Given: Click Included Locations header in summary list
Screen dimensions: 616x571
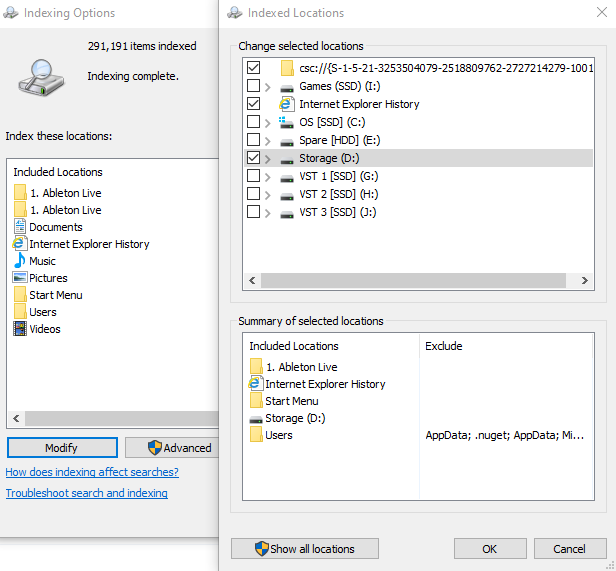Looking at the screenshot, I should click(294, 346).
